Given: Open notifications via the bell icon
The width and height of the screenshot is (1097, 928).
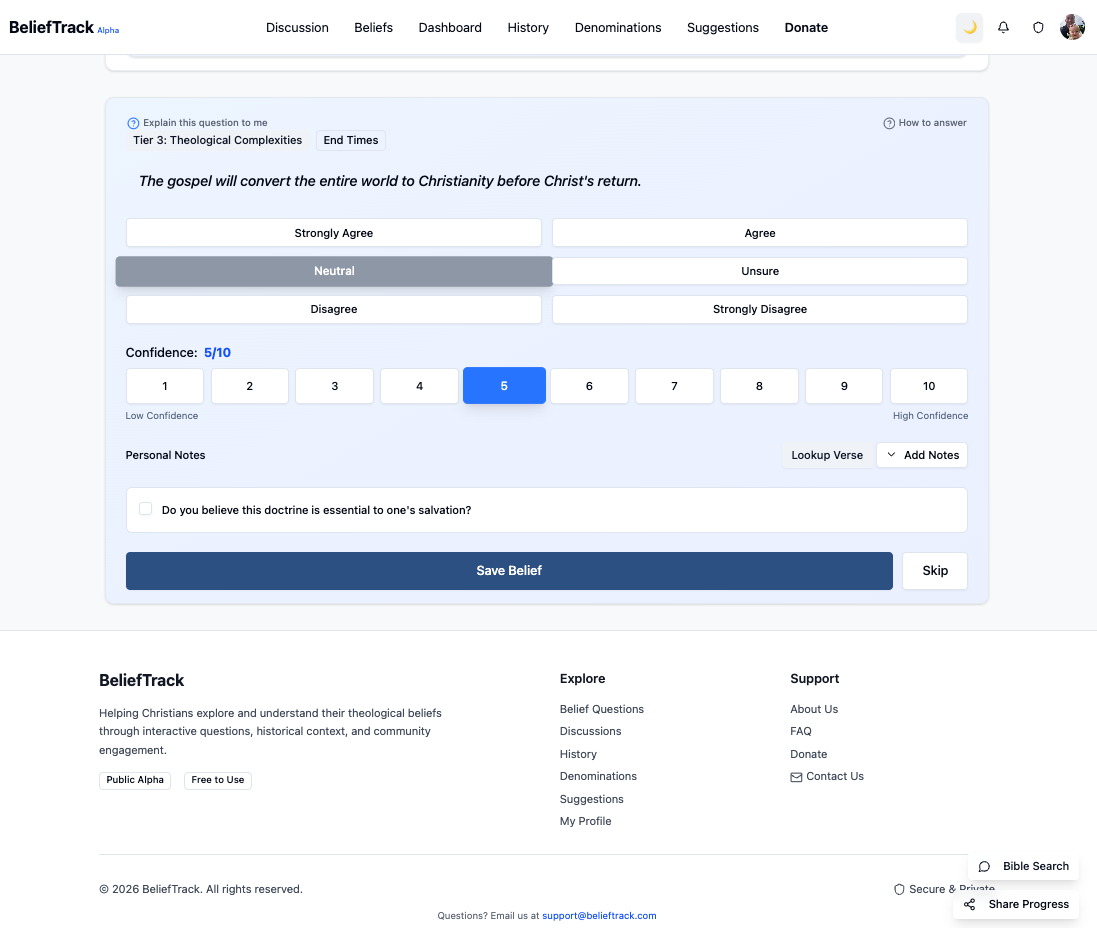Looking at the screenshot, I should (x=1003, y=27).
